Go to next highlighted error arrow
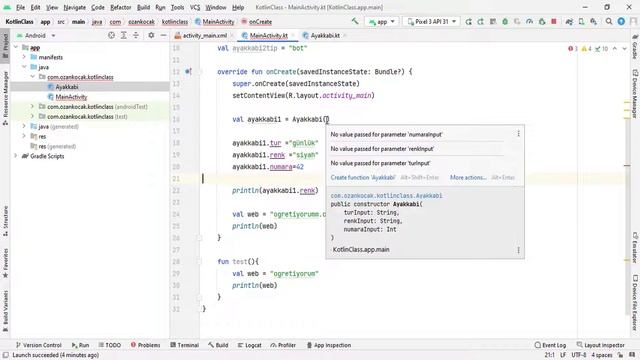 (624, 49)
